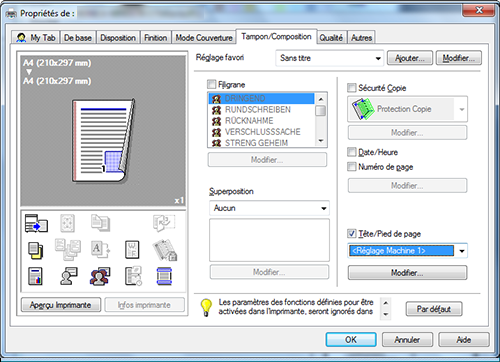Image resolution: width=500 pixels, height=362 pixels.
Task: Click the printer icon in the title bar
Action: point(11,14)
